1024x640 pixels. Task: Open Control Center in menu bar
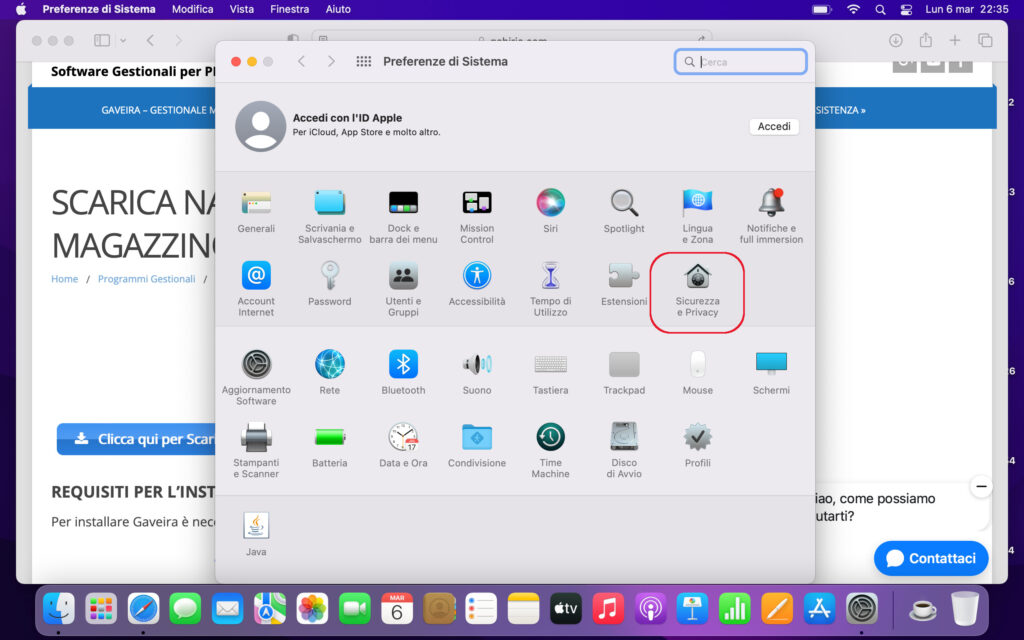click(906, 9)
